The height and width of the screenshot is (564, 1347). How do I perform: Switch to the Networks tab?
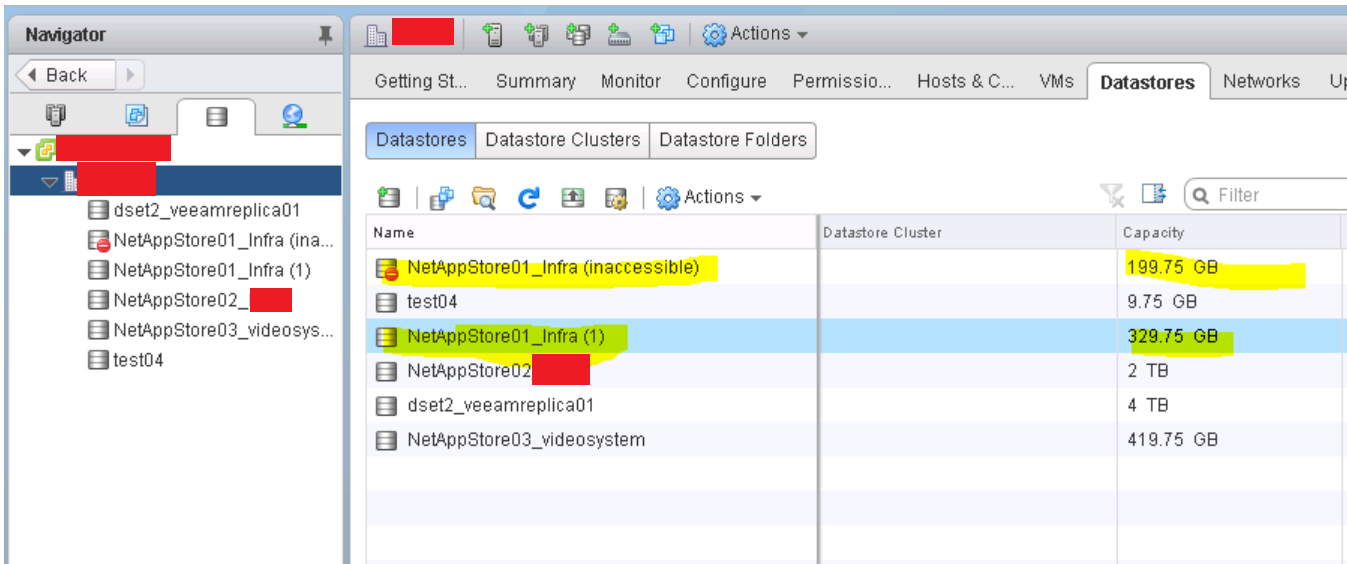click(1262, 82)
